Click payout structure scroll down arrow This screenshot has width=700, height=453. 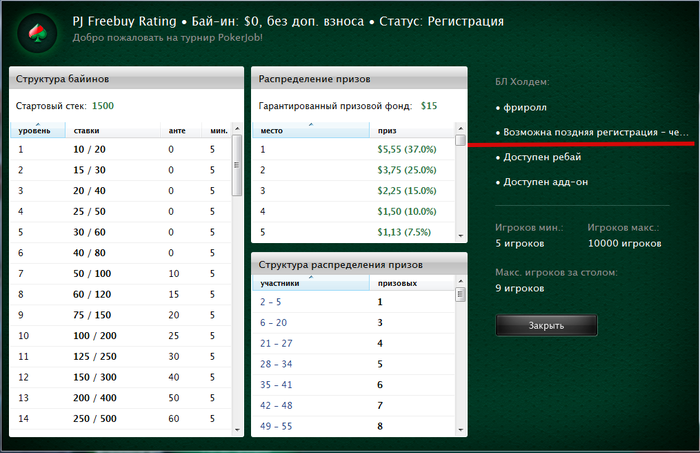pos(460,430)
